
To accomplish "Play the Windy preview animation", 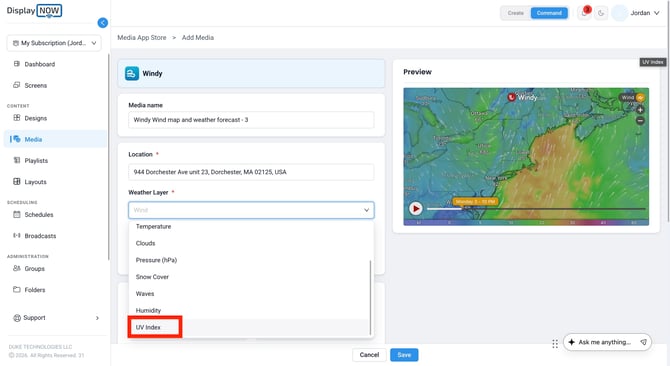I will pos(416,208).
